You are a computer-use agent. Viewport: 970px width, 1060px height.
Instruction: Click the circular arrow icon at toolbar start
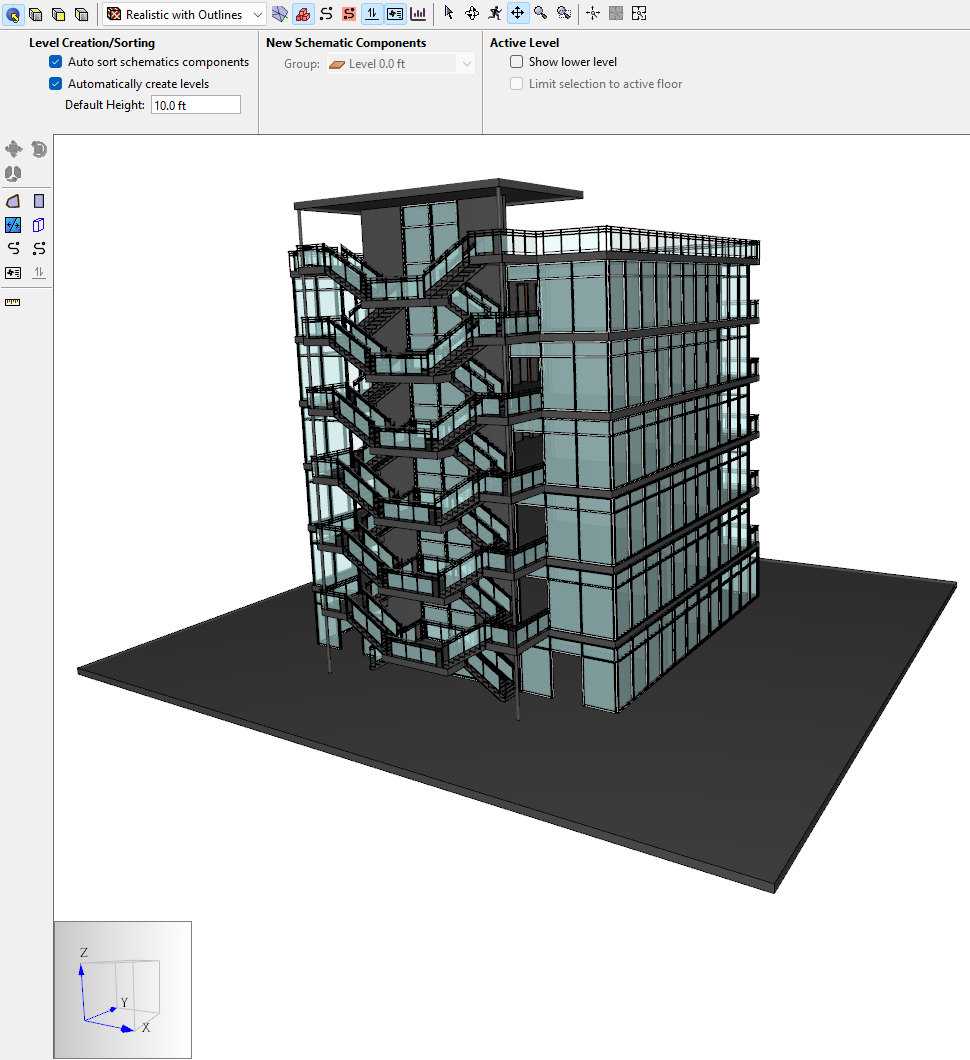click(x=13, y=14)
